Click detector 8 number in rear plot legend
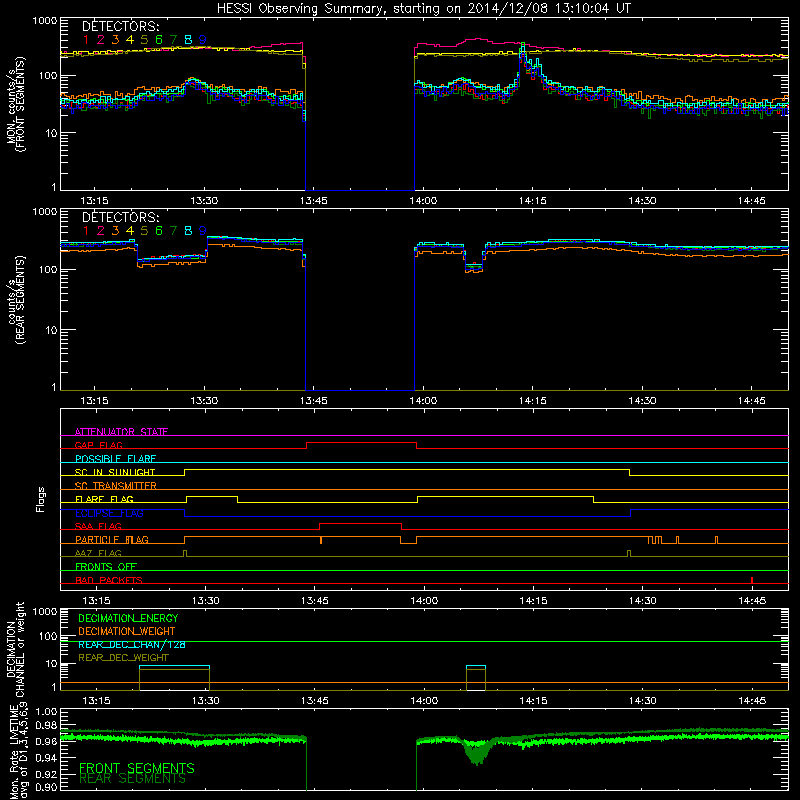The image size is (800, 800). point(188,231)
